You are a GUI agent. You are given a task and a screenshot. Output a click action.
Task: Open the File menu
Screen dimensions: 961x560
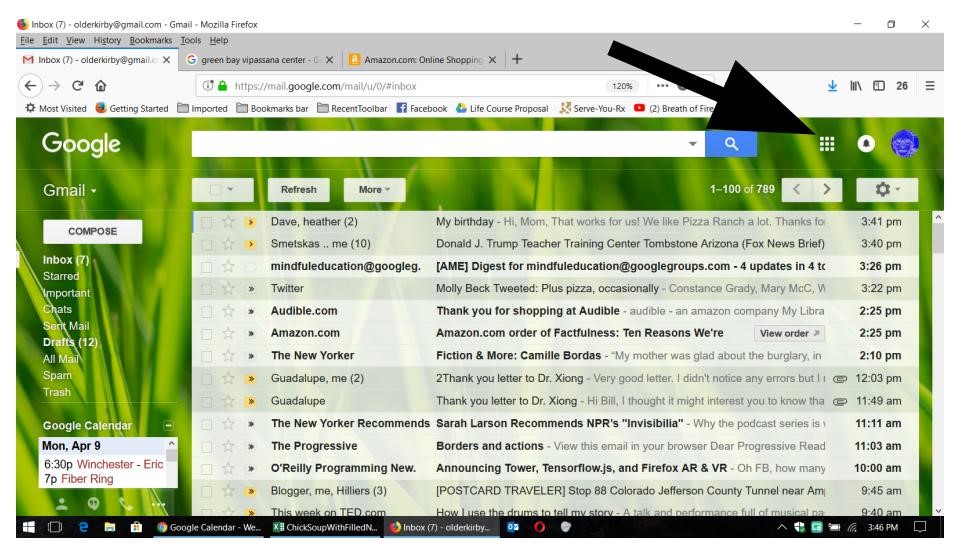27,40
